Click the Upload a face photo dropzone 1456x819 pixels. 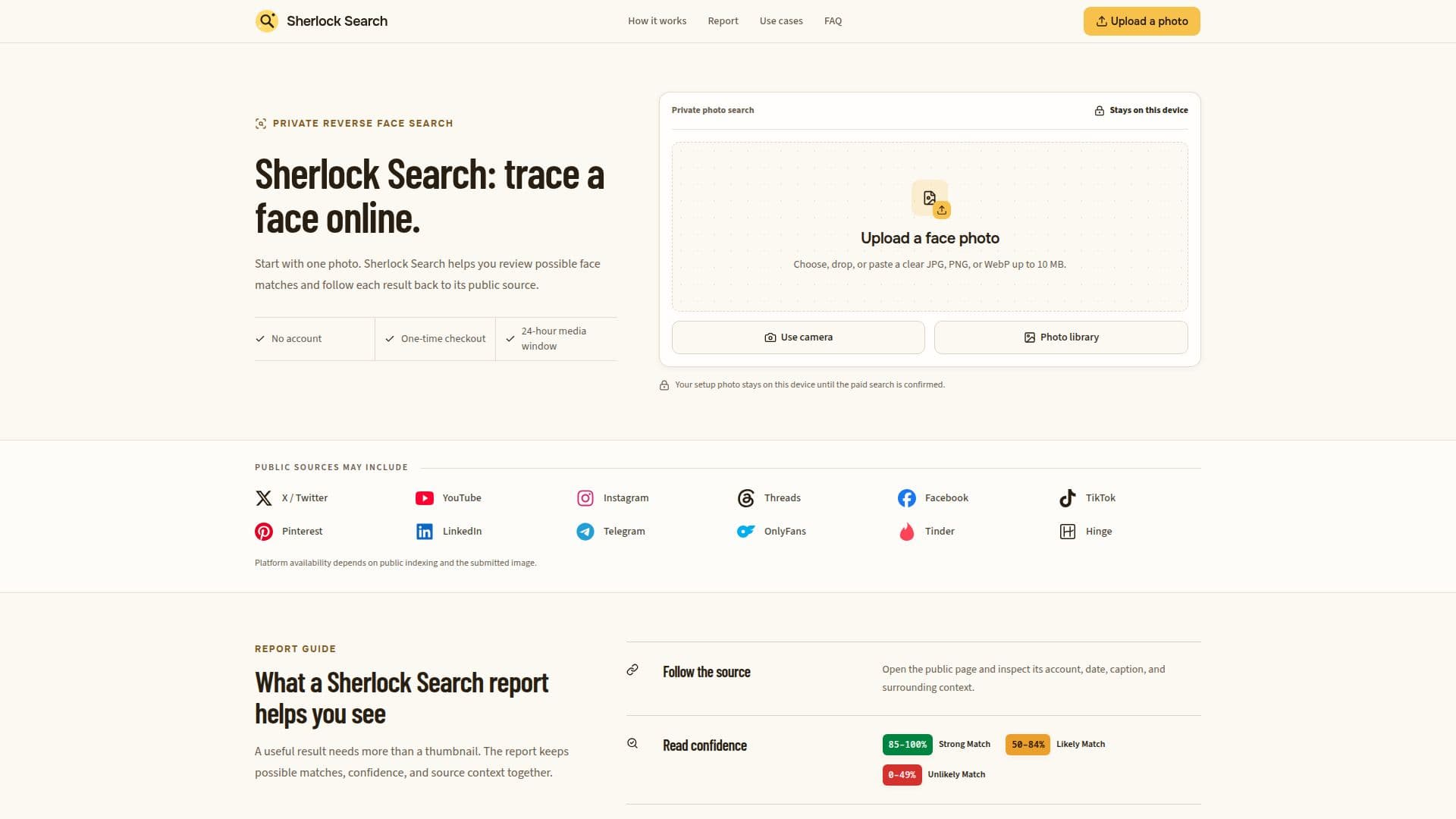tap(930, 227)
